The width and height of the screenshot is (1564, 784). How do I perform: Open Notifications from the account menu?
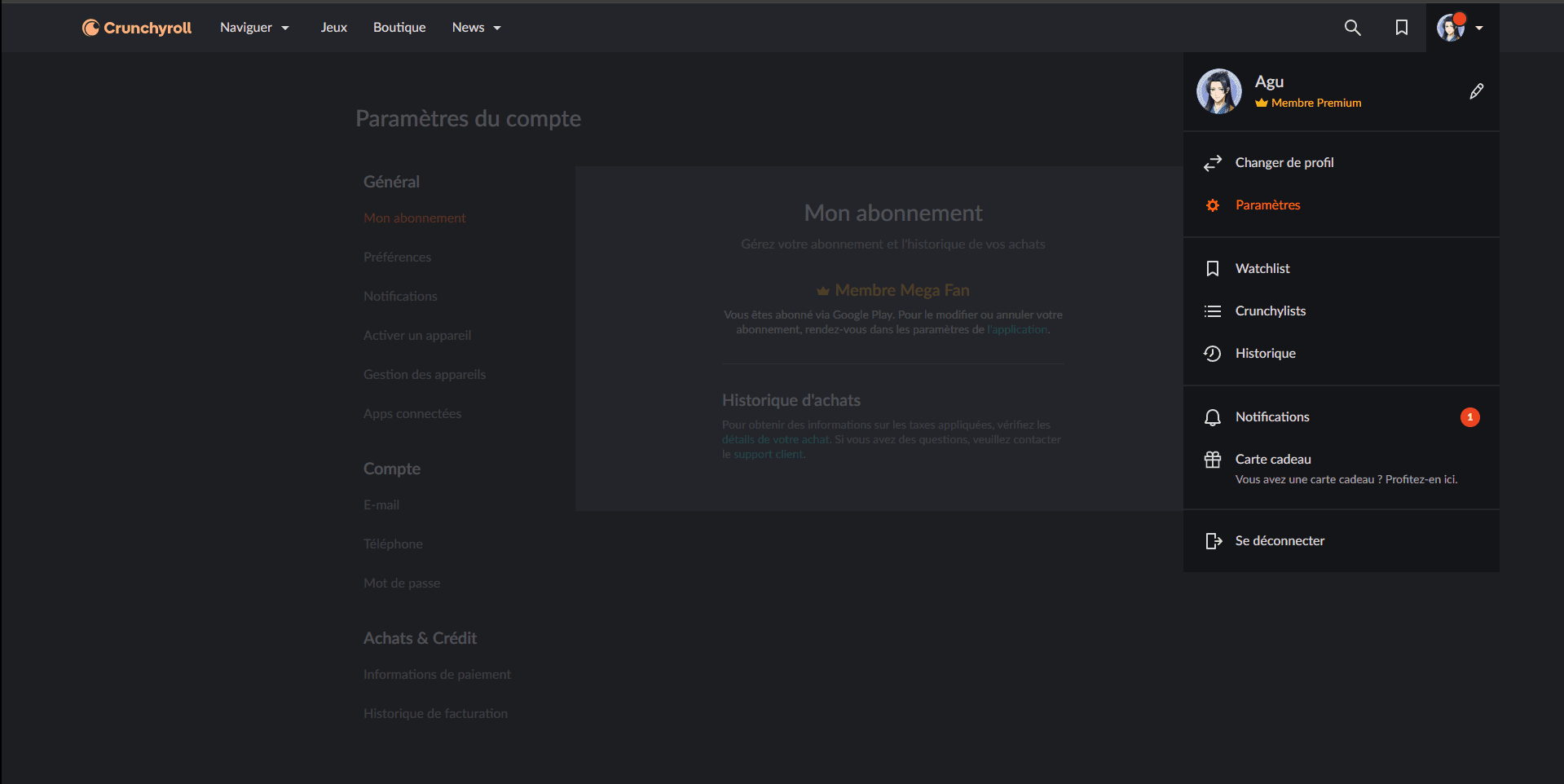pos(1342,417)
